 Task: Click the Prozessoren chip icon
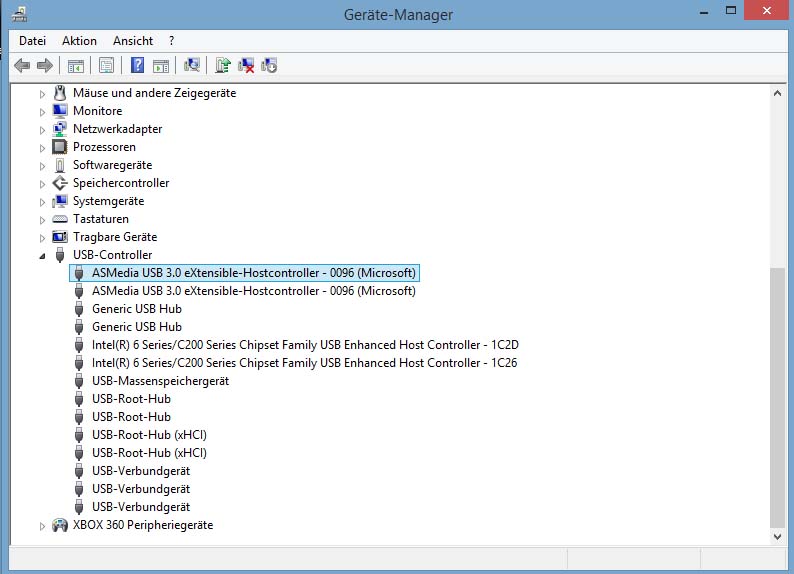coord(60,147)
